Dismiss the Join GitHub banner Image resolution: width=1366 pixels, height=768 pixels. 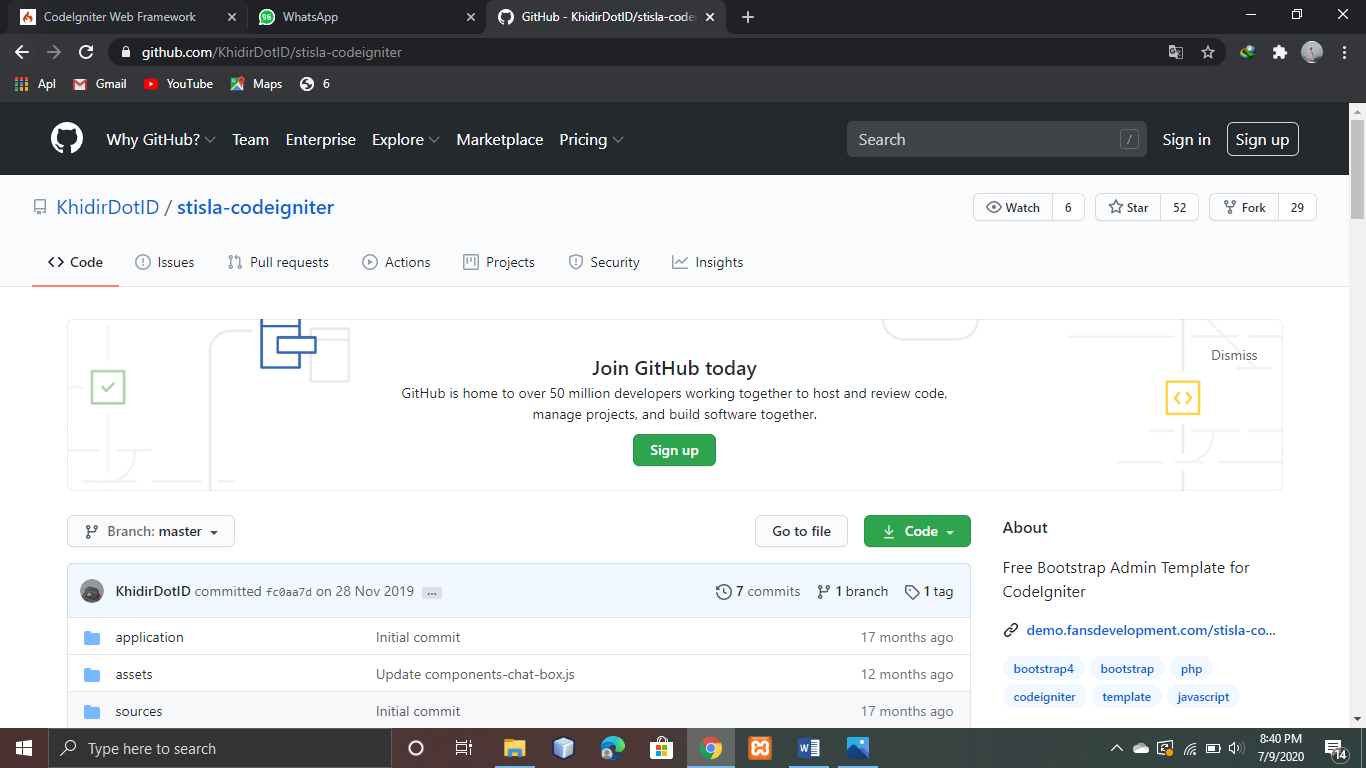pos(1234,355)
